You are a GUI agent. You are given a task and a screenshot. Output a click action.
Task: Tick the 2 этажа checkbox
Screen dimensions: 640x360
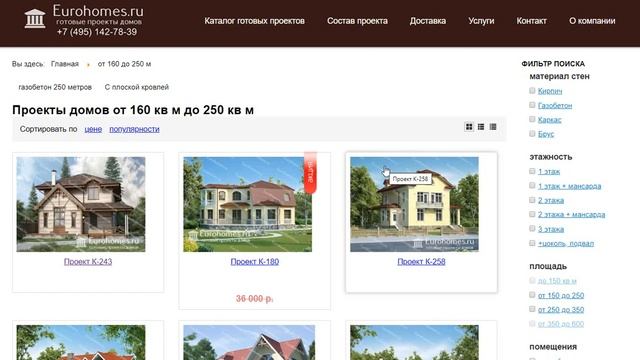point(532,200)
